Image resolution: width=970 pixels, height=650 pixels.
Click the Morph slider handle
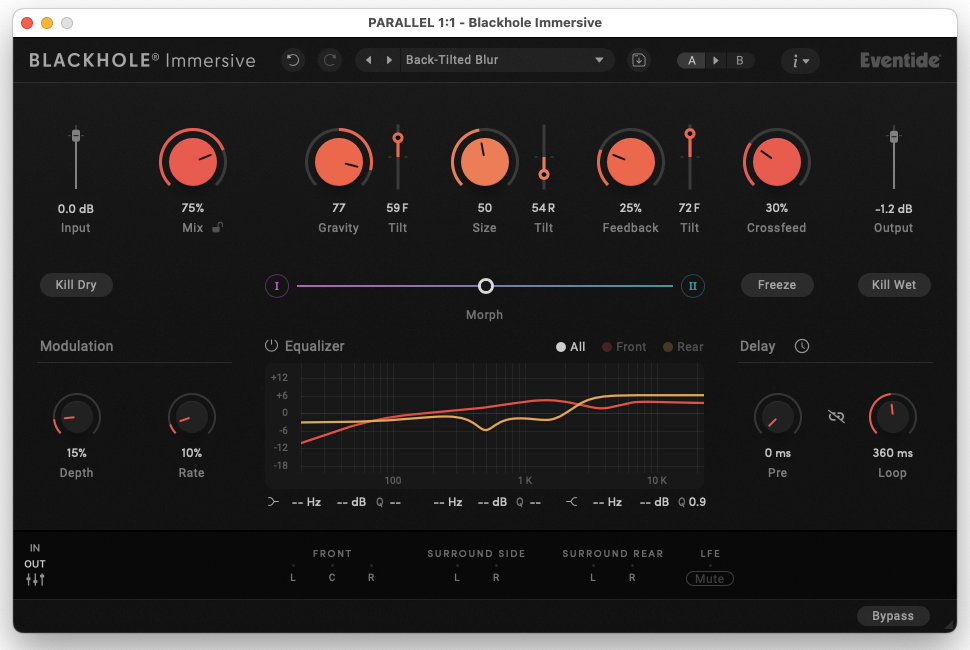(x=486, y=286)
